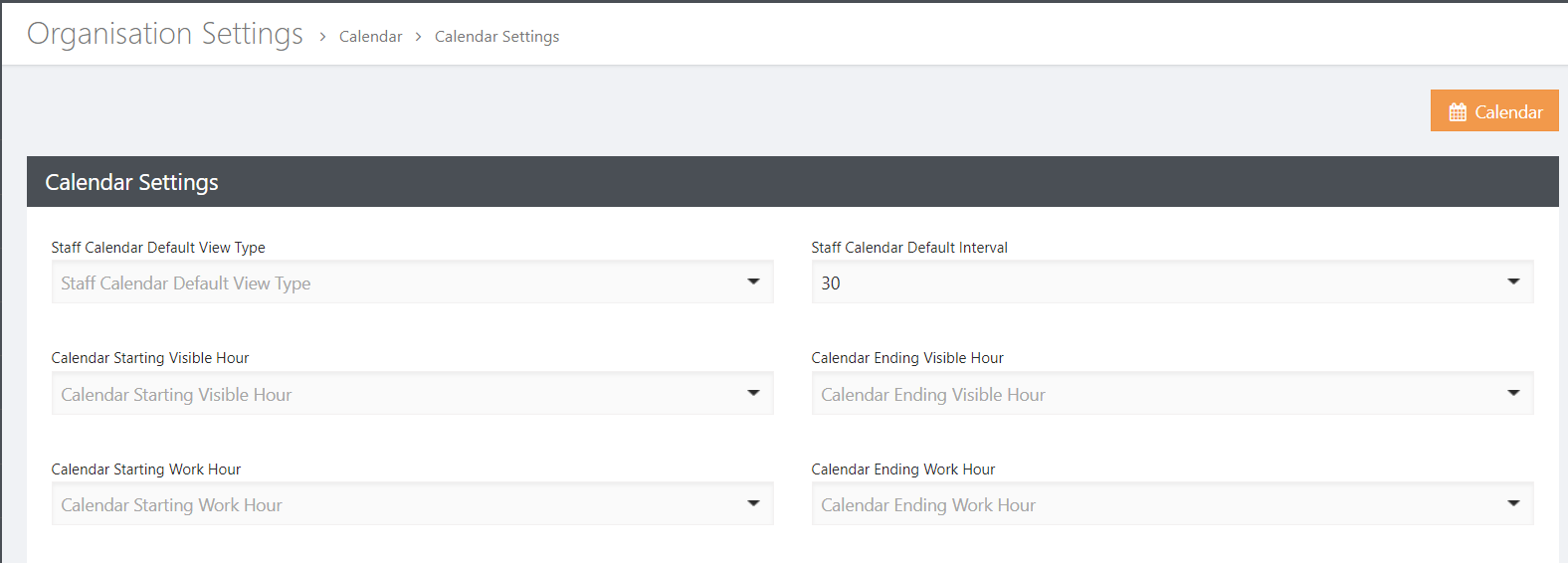
Task: Open the Calendar Starting Visible Hour dropdown
Action: click(412, 394)
